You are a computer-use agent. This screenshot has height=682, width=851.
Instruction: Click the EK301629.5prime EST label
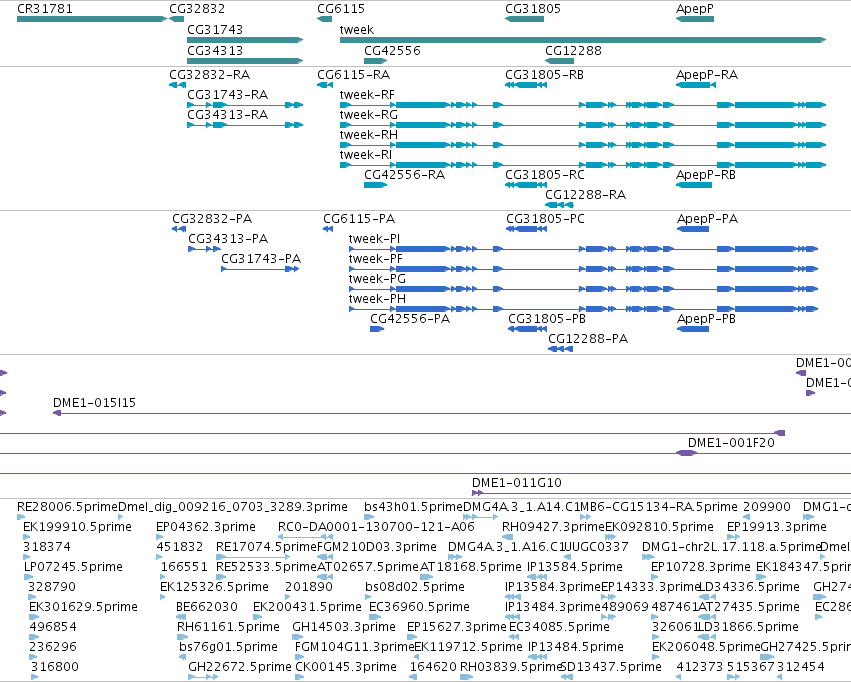coord(84,607)
